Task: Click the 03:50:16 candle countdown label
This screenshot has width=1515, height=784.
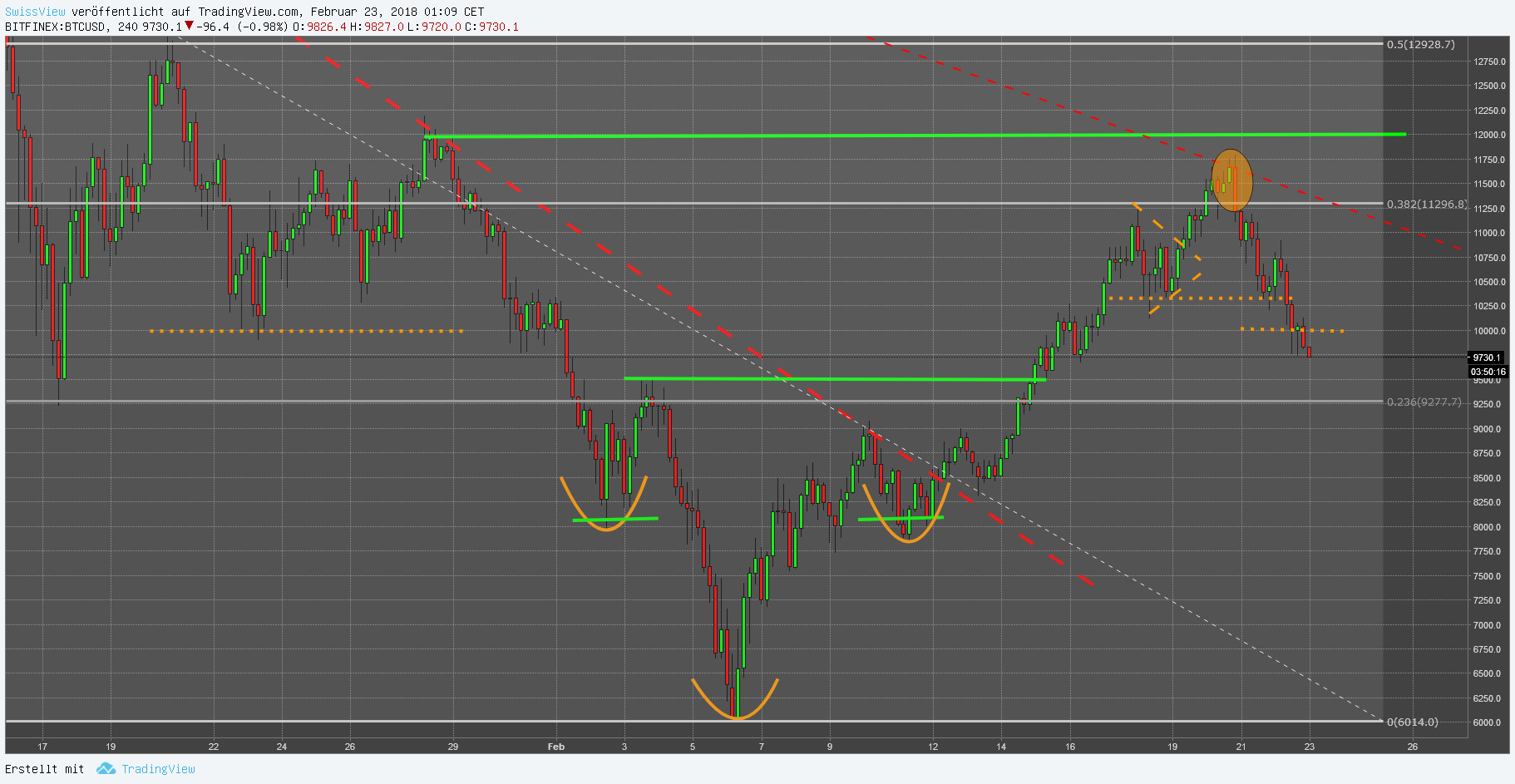Action: tap(1488, 372)
